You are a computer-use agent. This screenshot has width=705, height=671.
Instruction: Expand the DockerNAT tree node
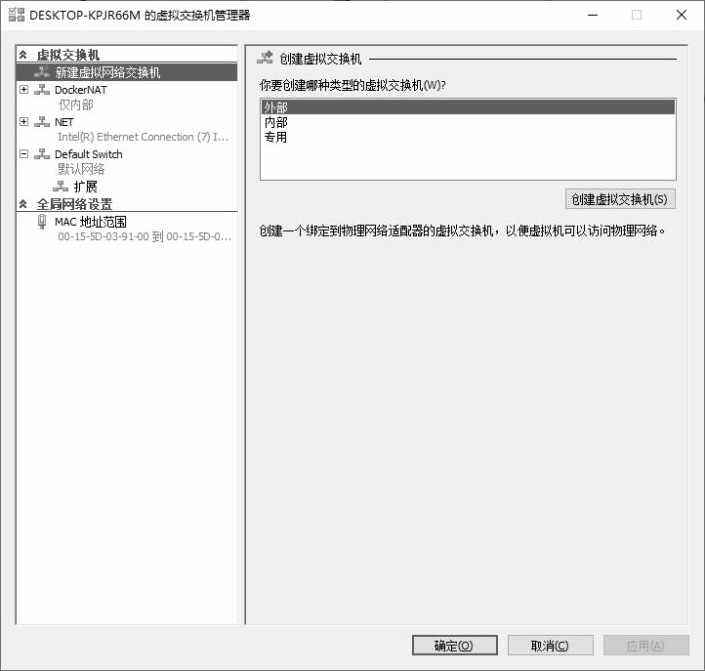click(24, 89)
